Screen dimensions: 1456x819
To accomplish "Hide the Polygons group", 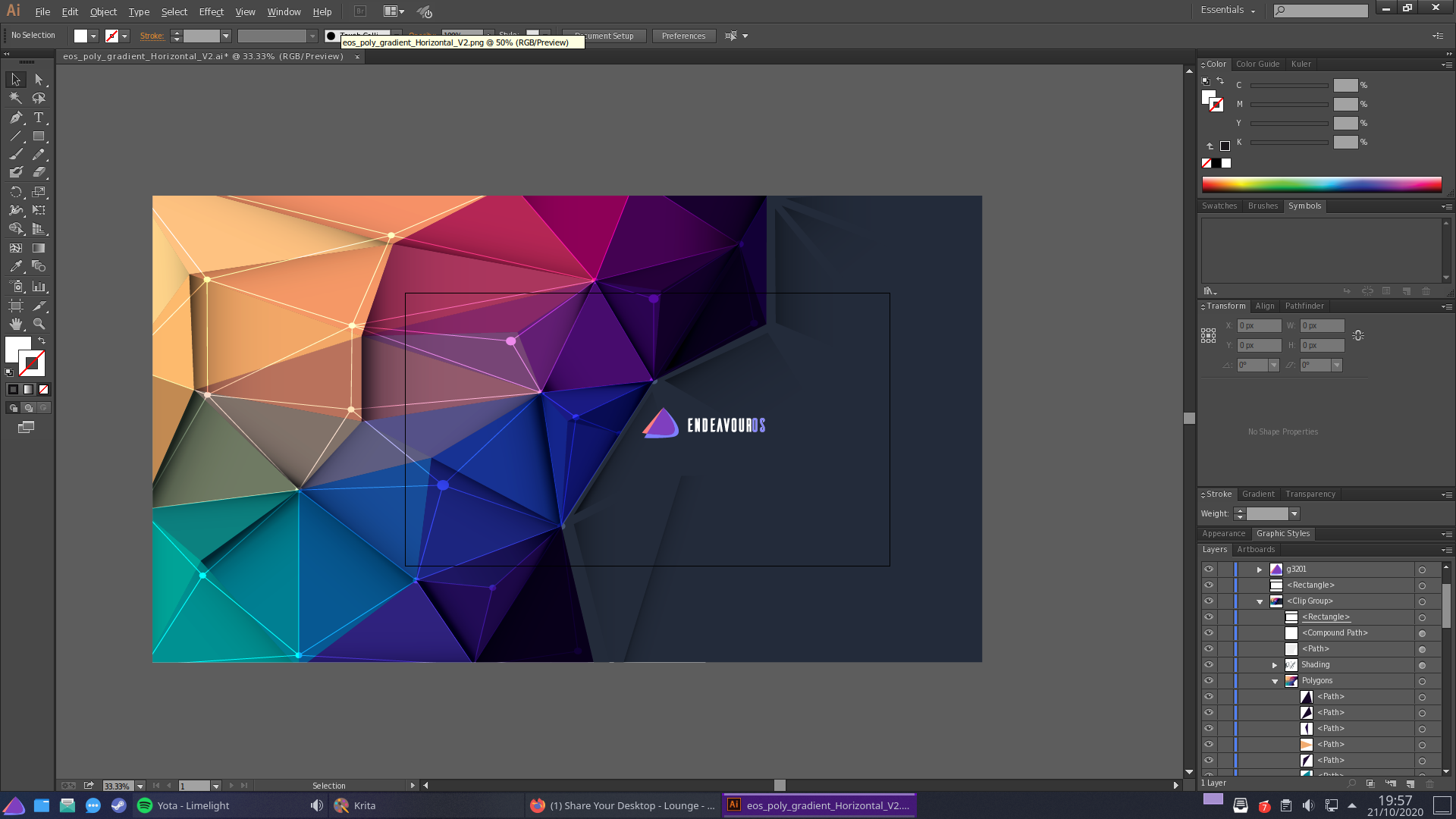I will point(1209,681).
